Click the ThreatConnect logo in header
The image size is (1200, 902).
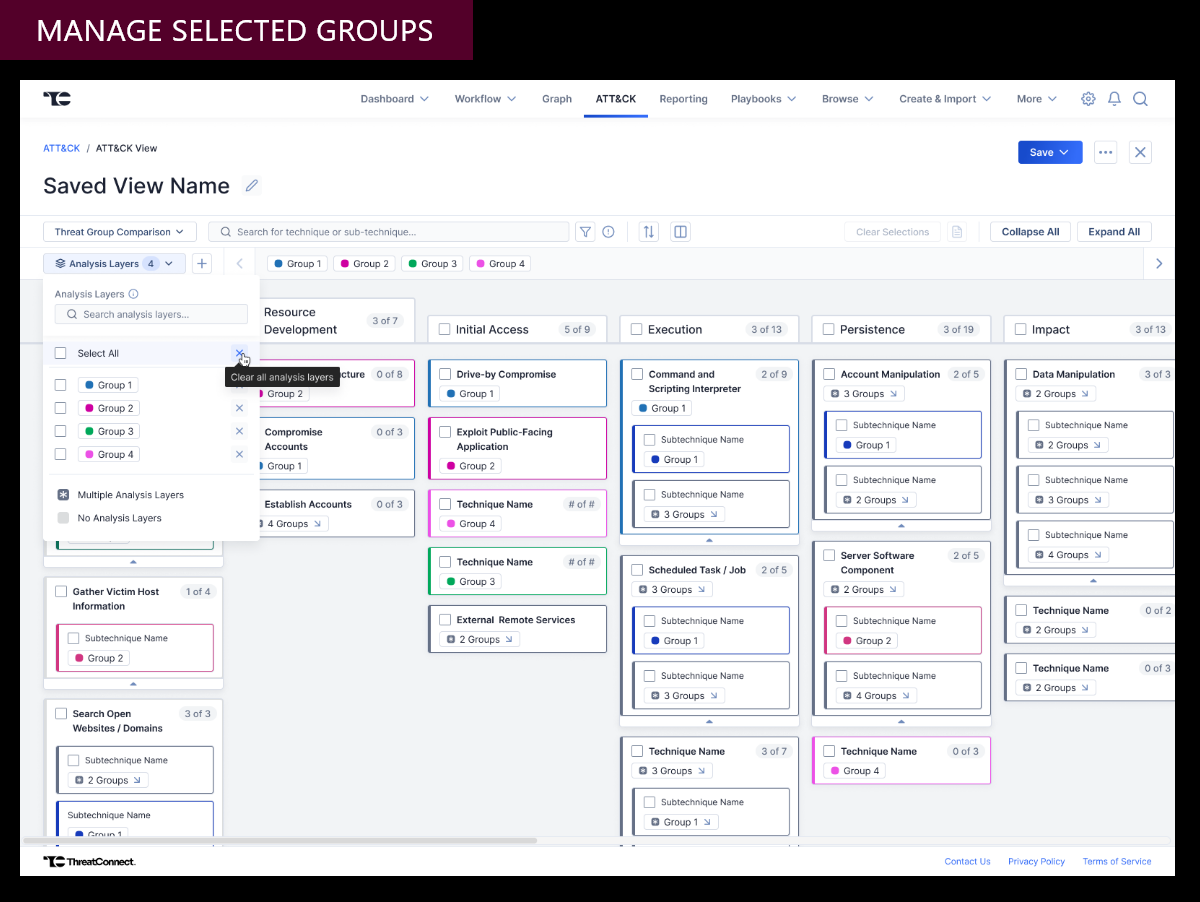(57, 98)
